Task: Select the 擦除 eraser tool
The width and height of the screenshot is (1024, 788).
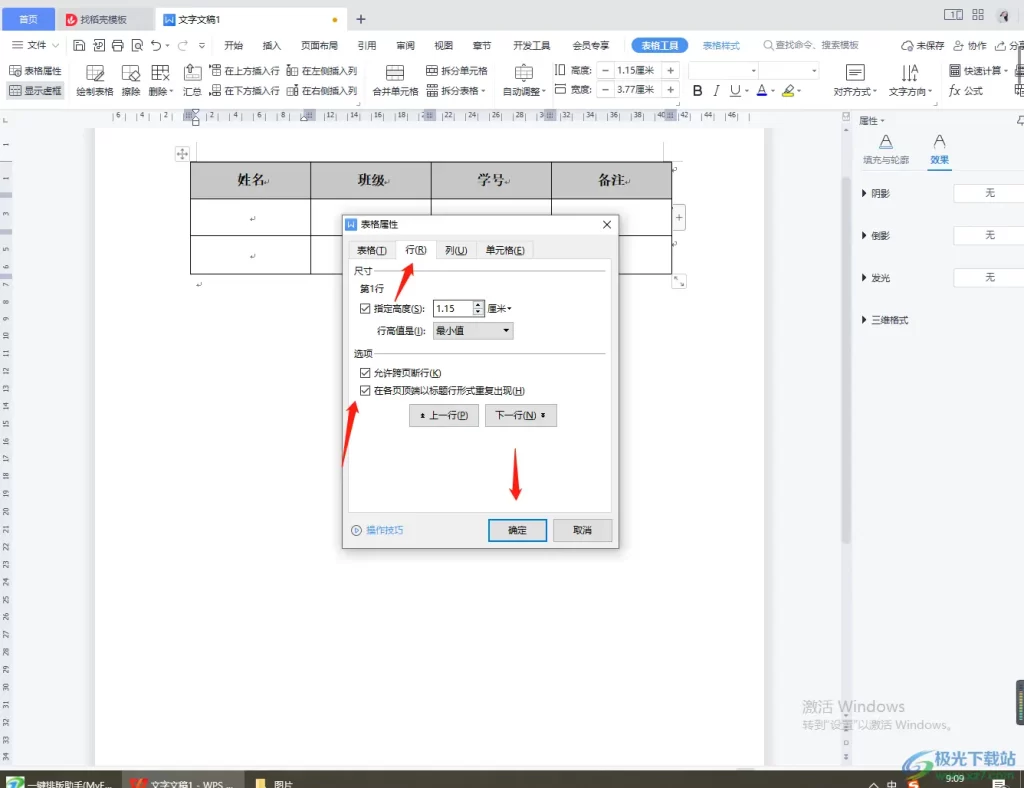Action: [x=131, y=73]
